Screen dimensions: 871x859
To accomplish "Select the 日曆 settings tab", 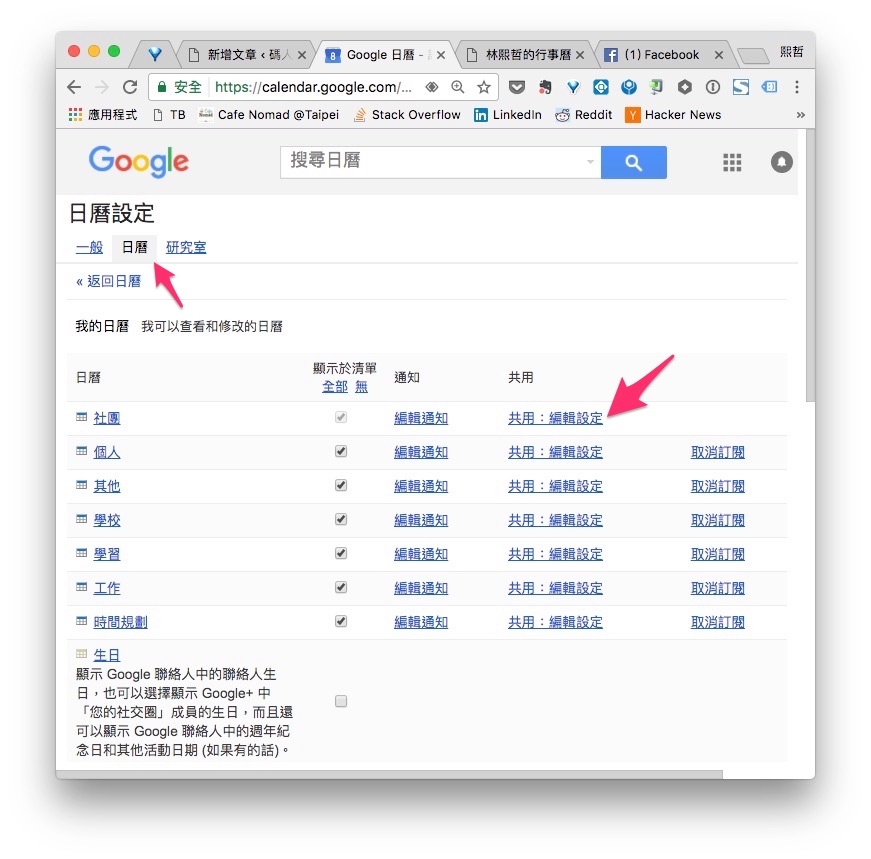I will [134, 247].
